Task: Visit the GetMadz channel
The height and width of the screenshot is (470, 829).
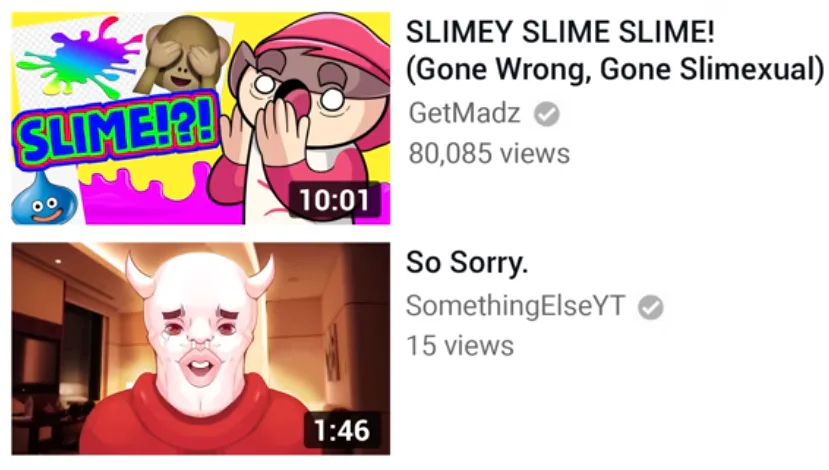Action: click(x=464, y=113)
